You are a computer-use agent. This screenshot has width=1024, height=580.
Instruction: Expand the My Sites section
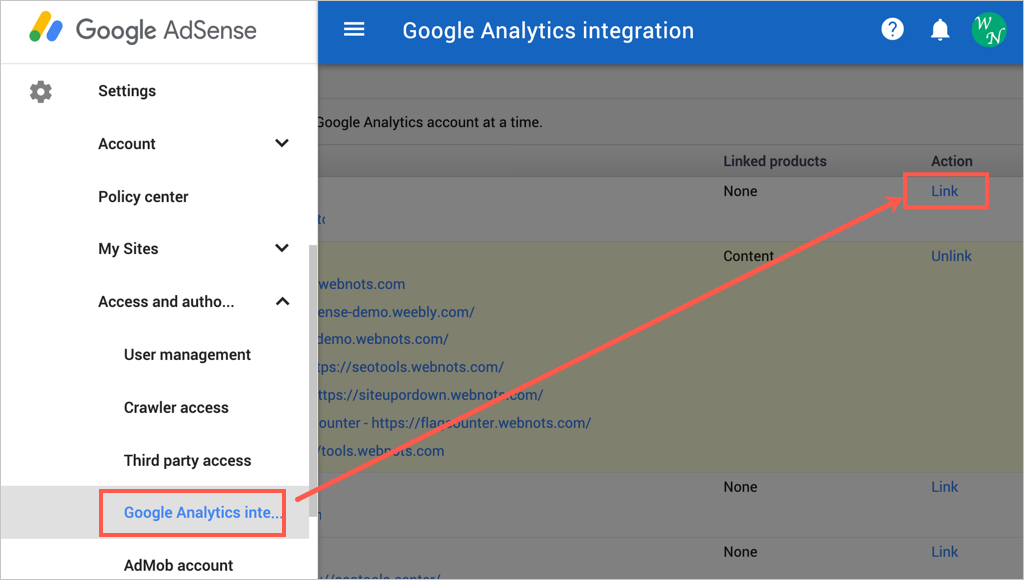(282, 248)
